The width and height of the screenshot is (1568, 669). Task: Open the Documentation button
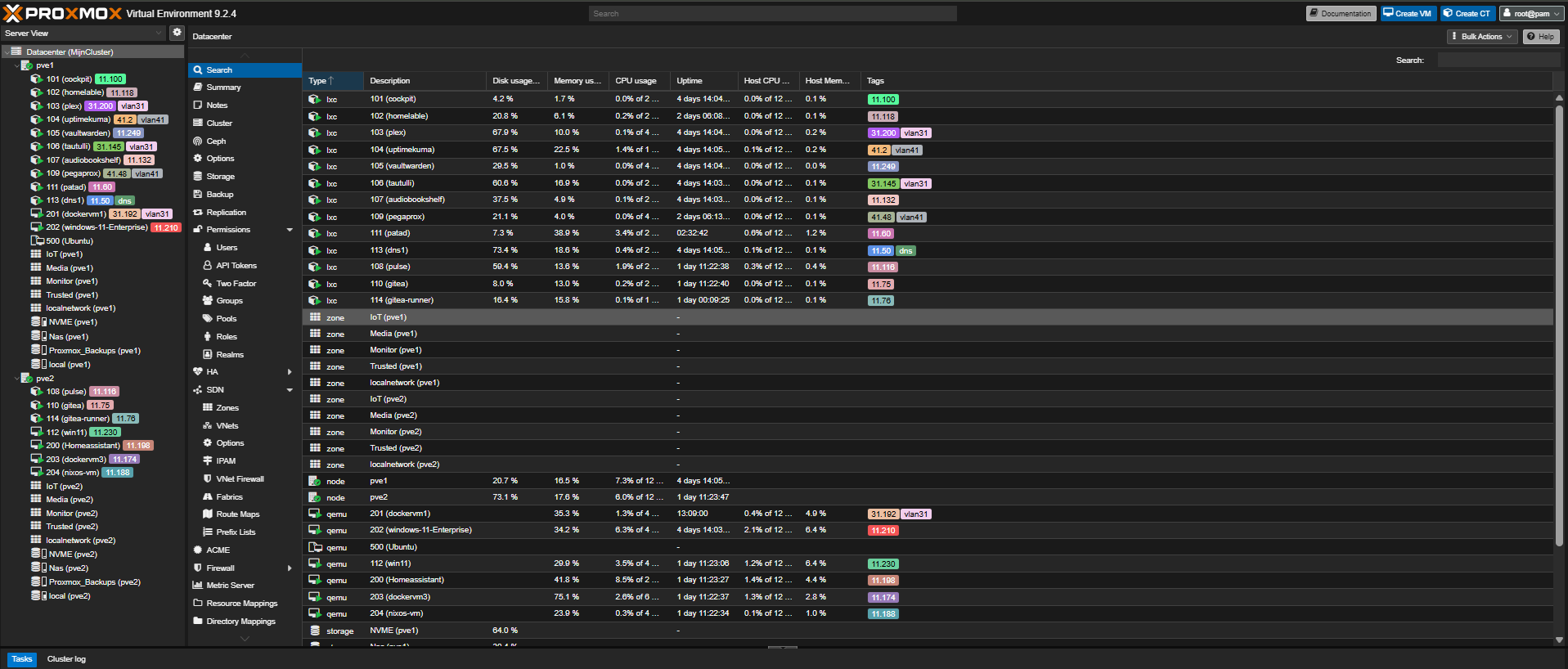click(1341, 14)
